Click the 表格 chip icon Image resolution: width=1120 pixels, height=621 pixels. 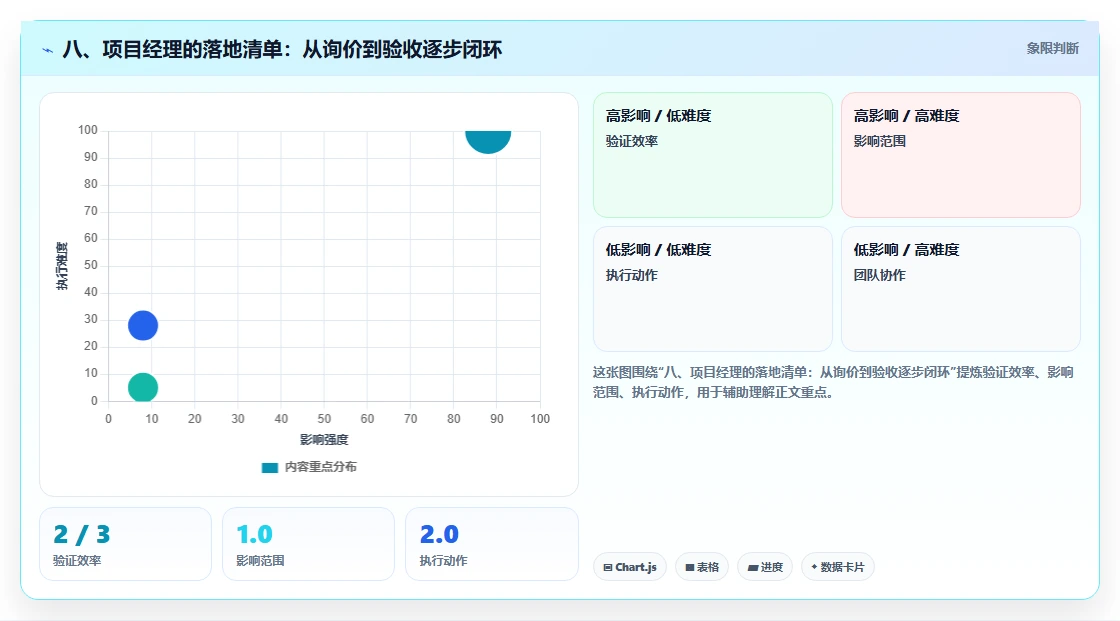tap(690, 567)
